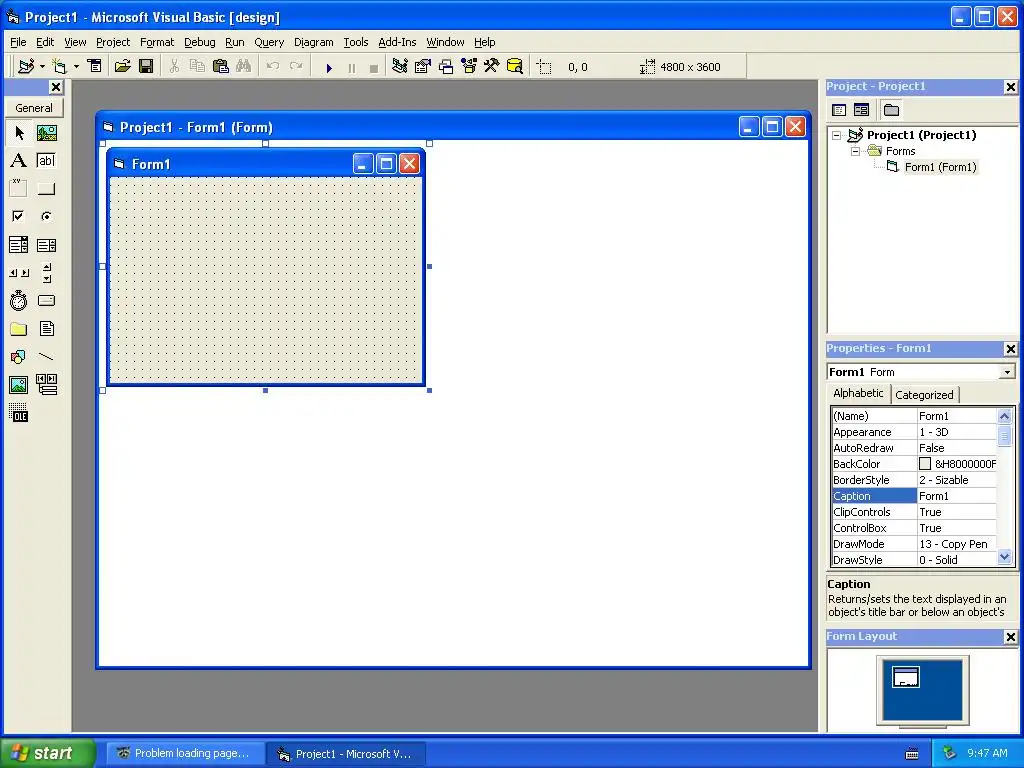Viewport: 1024px width, 768px height.
Task: Switch to Problem loading page taskbar item
Action: click(185, 754)
